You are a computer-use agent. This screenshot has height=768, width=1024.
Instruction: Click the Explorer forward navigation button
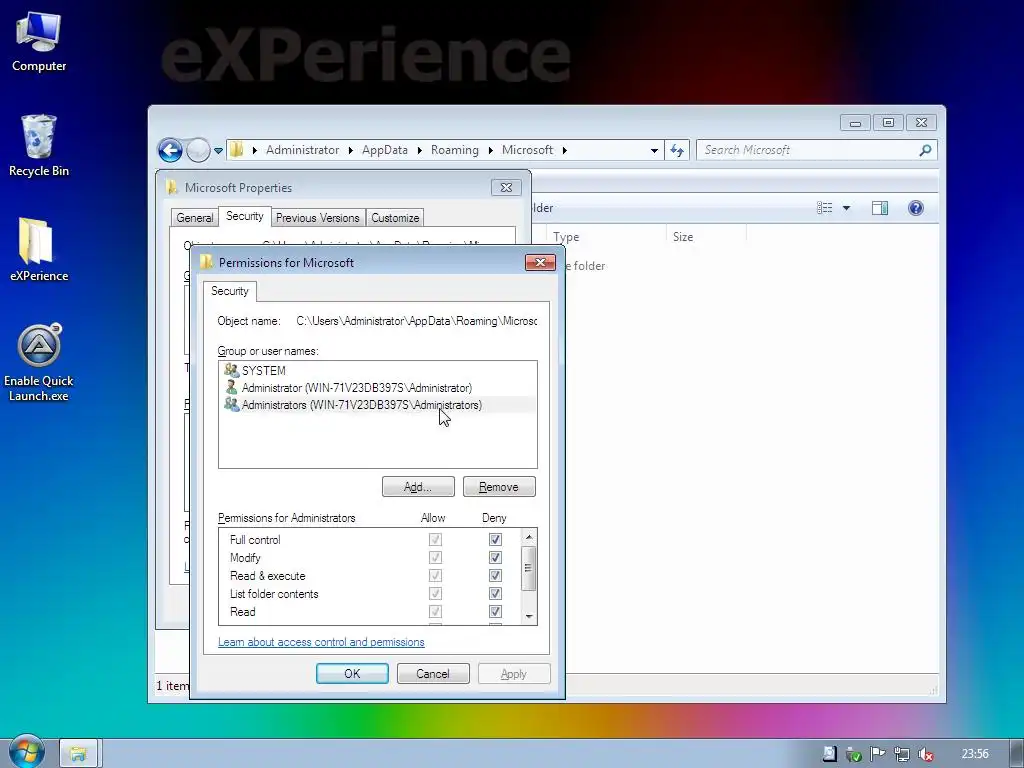[x=198, y=150]
